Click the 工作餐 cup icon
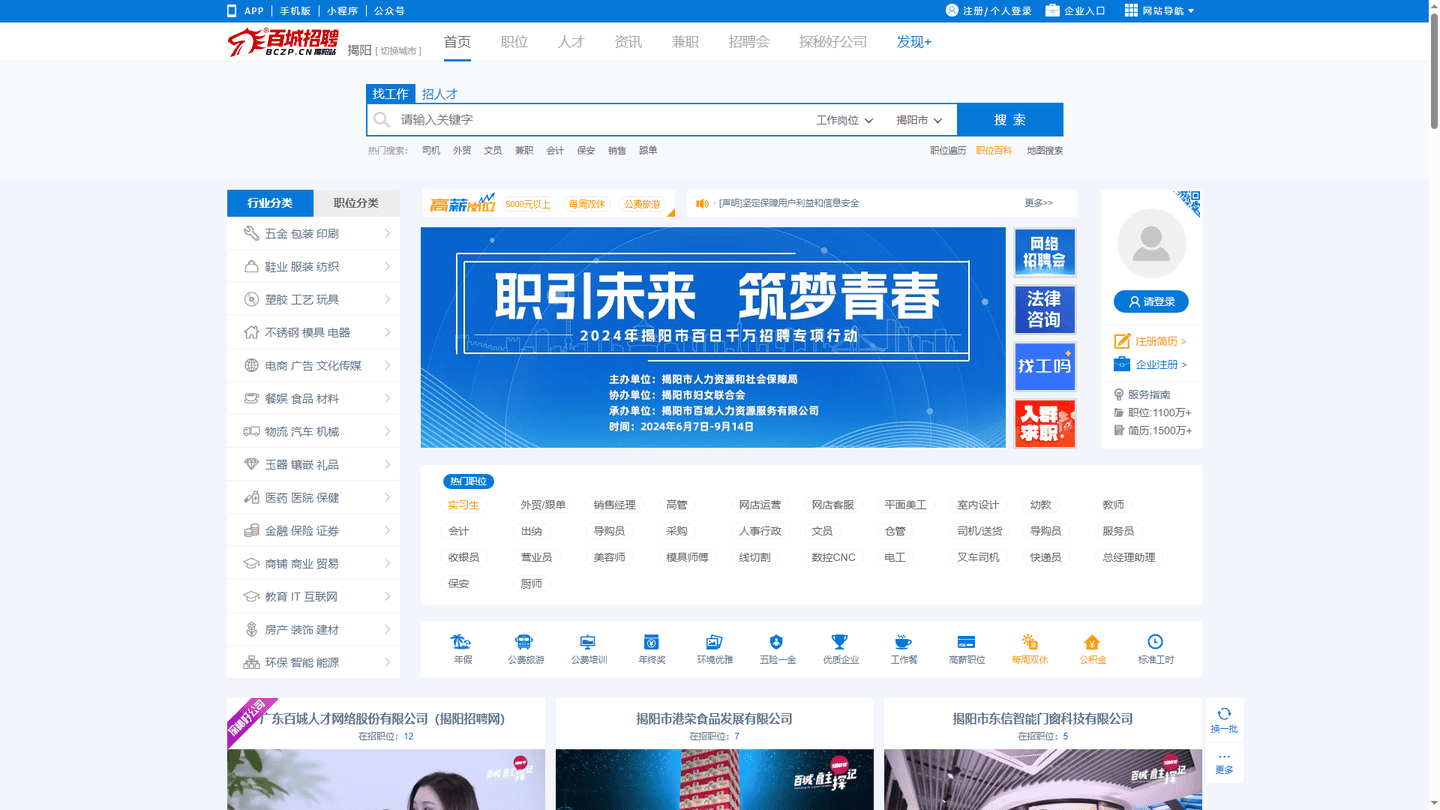This screenshot has height=810, width=1440. pos(903,642)
